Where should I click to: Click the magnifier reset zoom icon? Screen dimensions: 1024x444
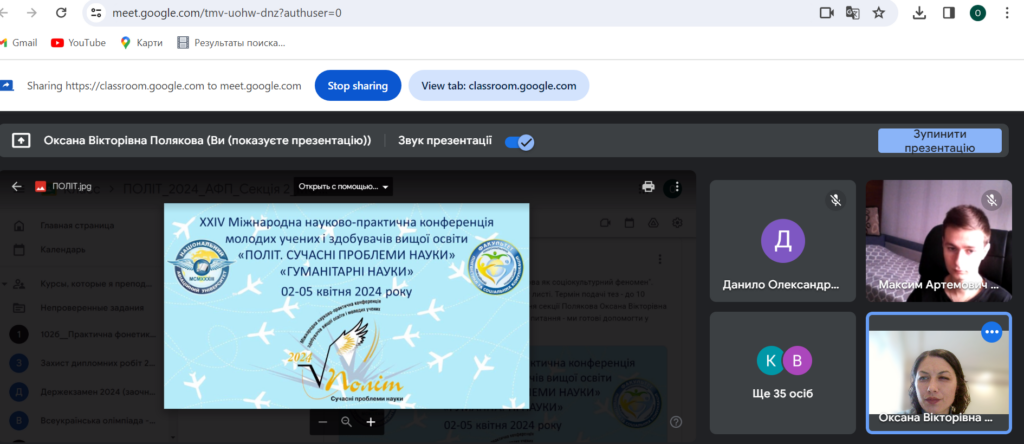click(x=346, y=422)
